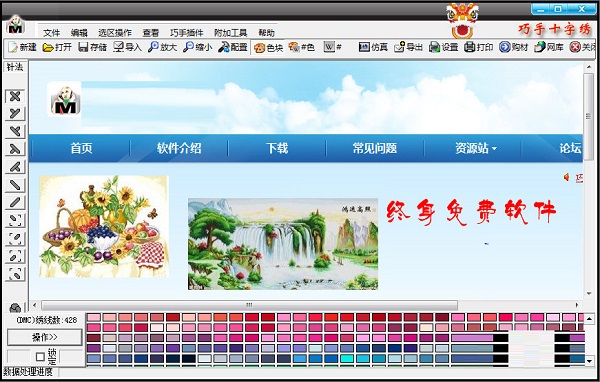Click palette scroll-down arrow
The width and height of the screenshot is (600, 382).
pos(589,361)
